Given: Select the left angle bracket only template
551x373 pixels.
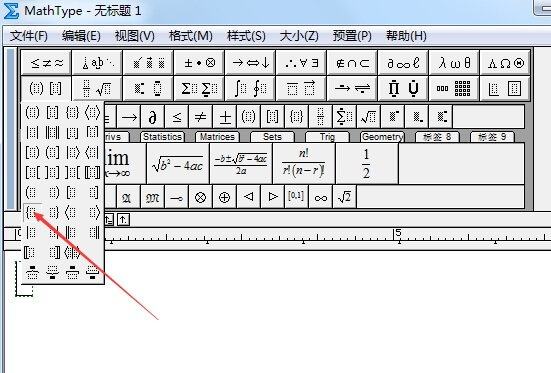Looking at the screenshot, I should point(72,212).
